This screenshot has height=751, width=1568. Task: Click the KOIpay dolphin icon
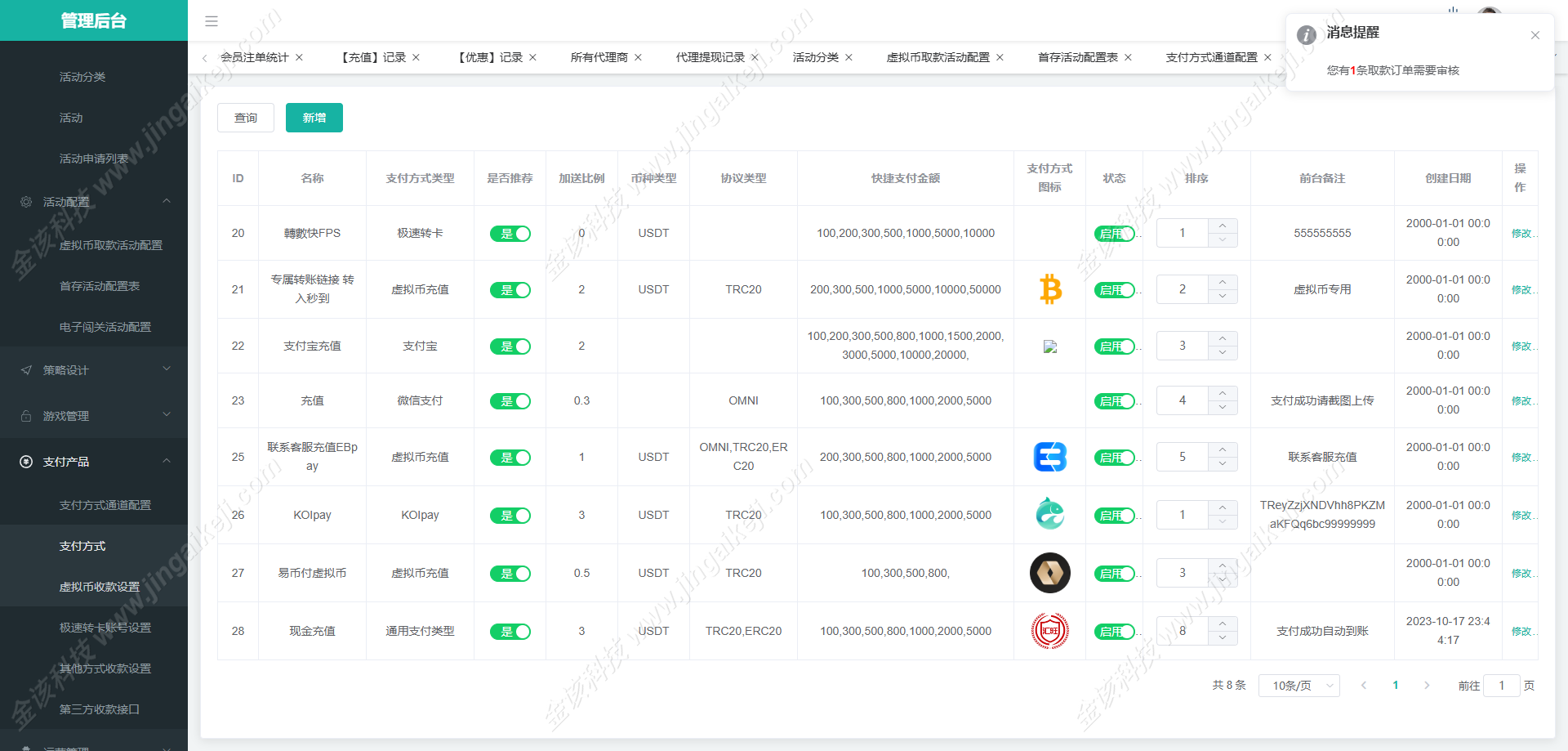[x=1050, y=514]
